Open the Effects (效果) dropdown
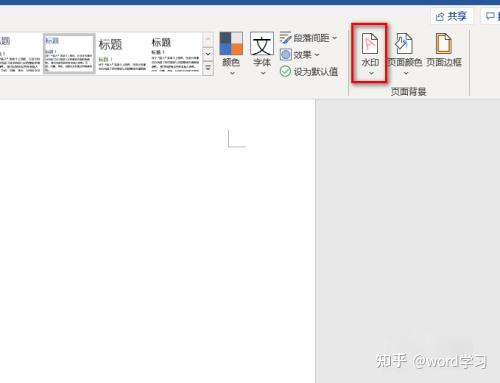The image size is (500, 383). [299, 54]
